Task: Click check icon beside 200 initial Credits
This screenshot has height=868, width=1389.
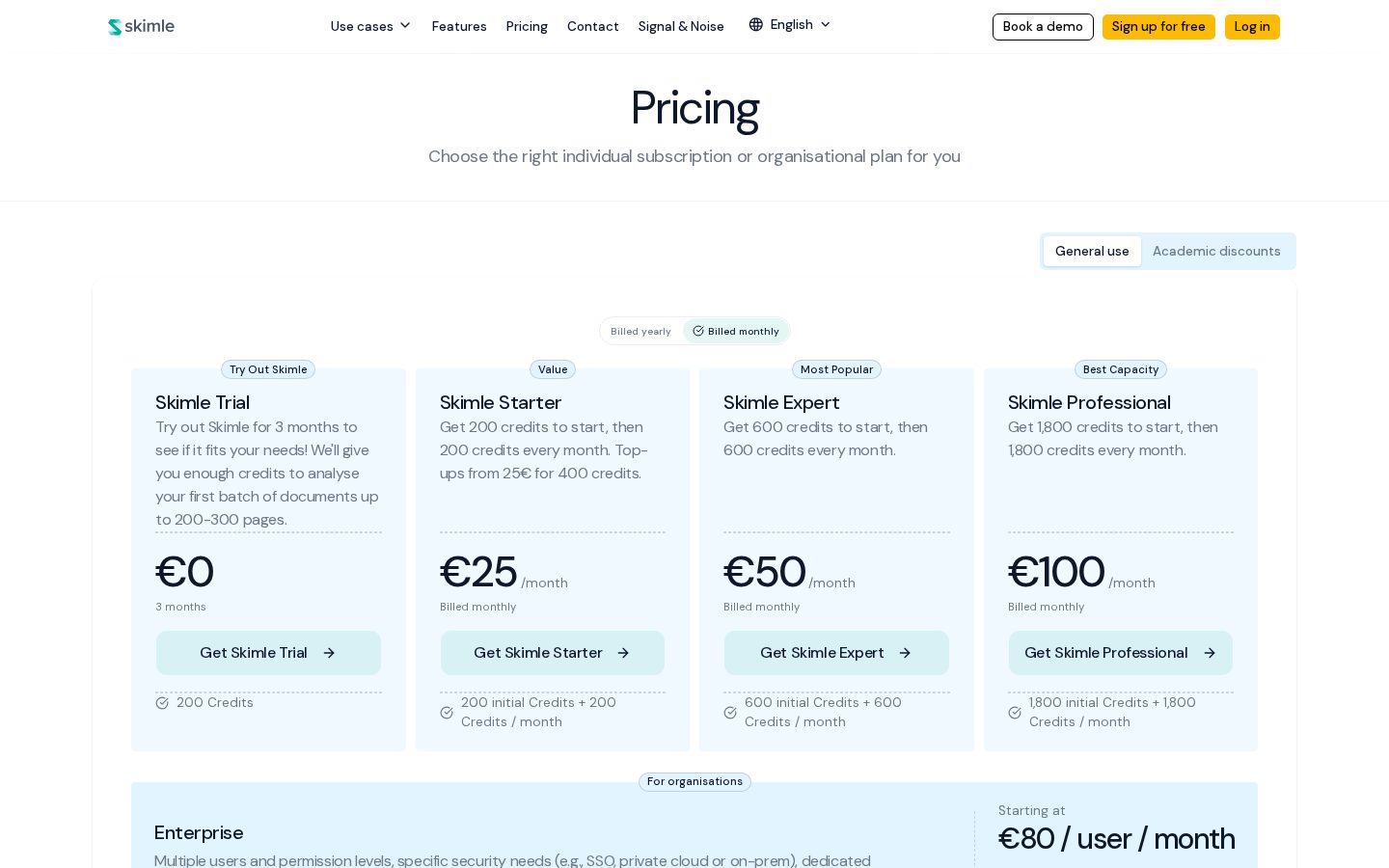Action: [447, 713]
